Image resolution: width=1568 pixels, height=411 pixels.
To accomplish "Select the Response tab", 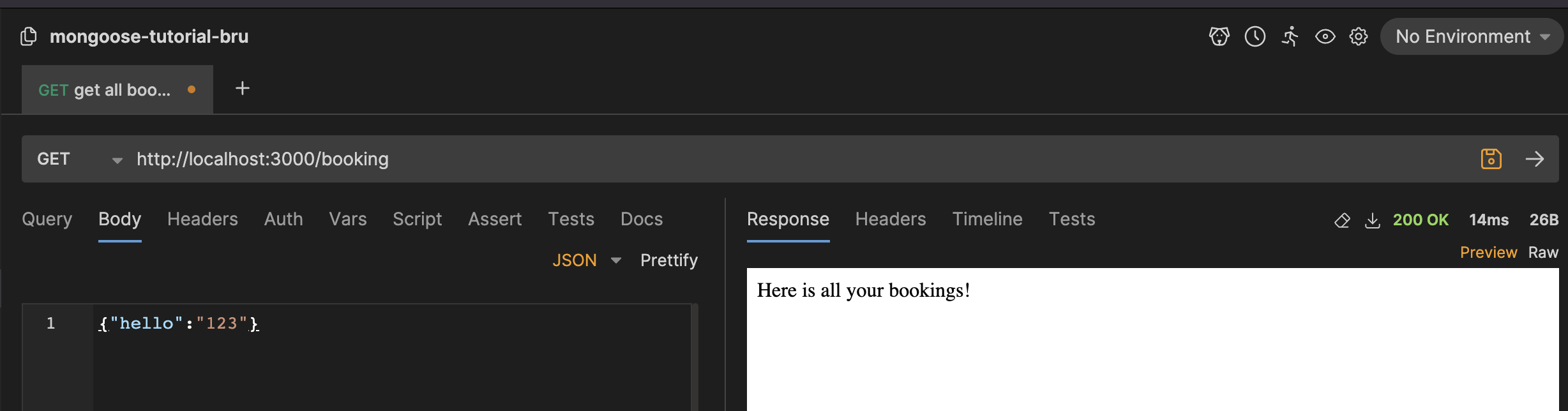I will point(788,219).
